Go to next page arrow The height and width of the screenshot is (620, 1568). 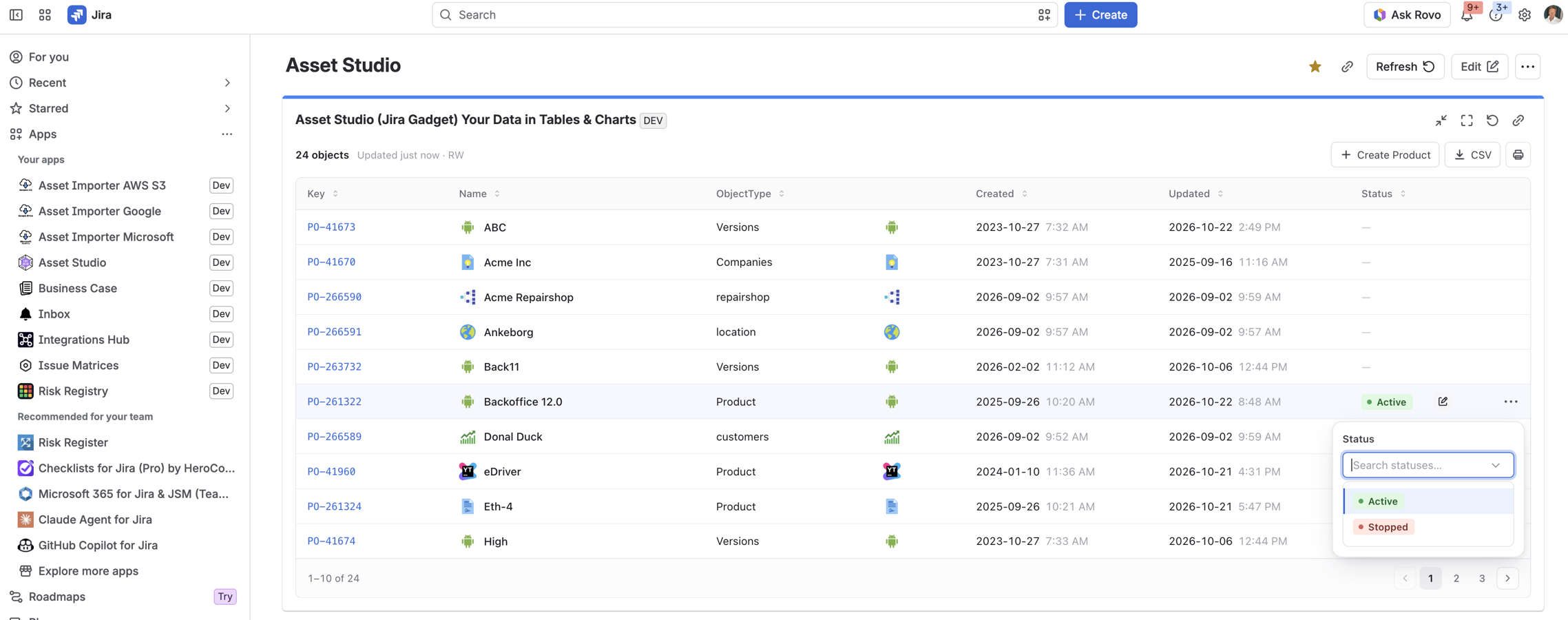[x=1507, y=579]
